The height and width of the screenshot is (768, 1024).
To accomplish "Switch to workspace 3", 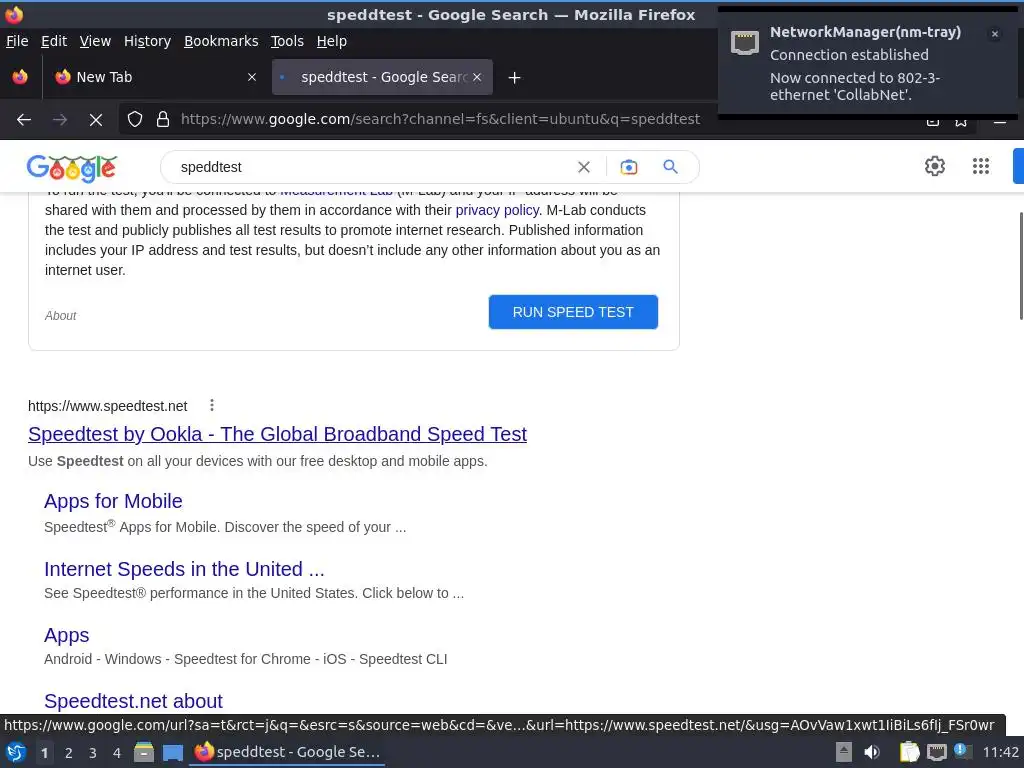I will click(93, 753).
